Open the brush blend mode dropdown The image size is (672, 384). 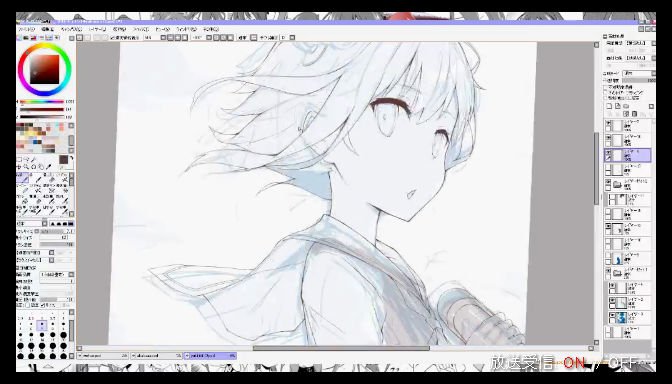pos(32,224)
